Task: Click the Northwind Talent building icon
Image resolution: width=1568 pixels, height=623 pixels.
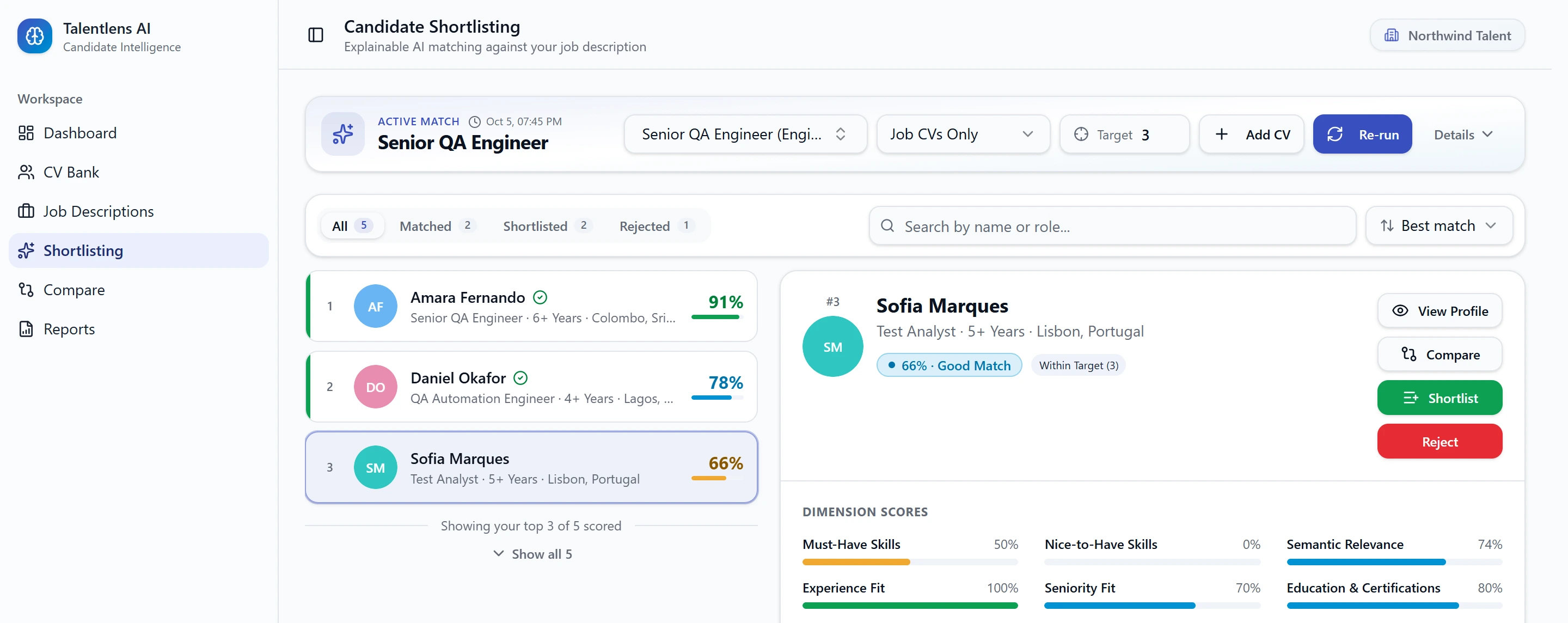Action: tap(1391, 35)
